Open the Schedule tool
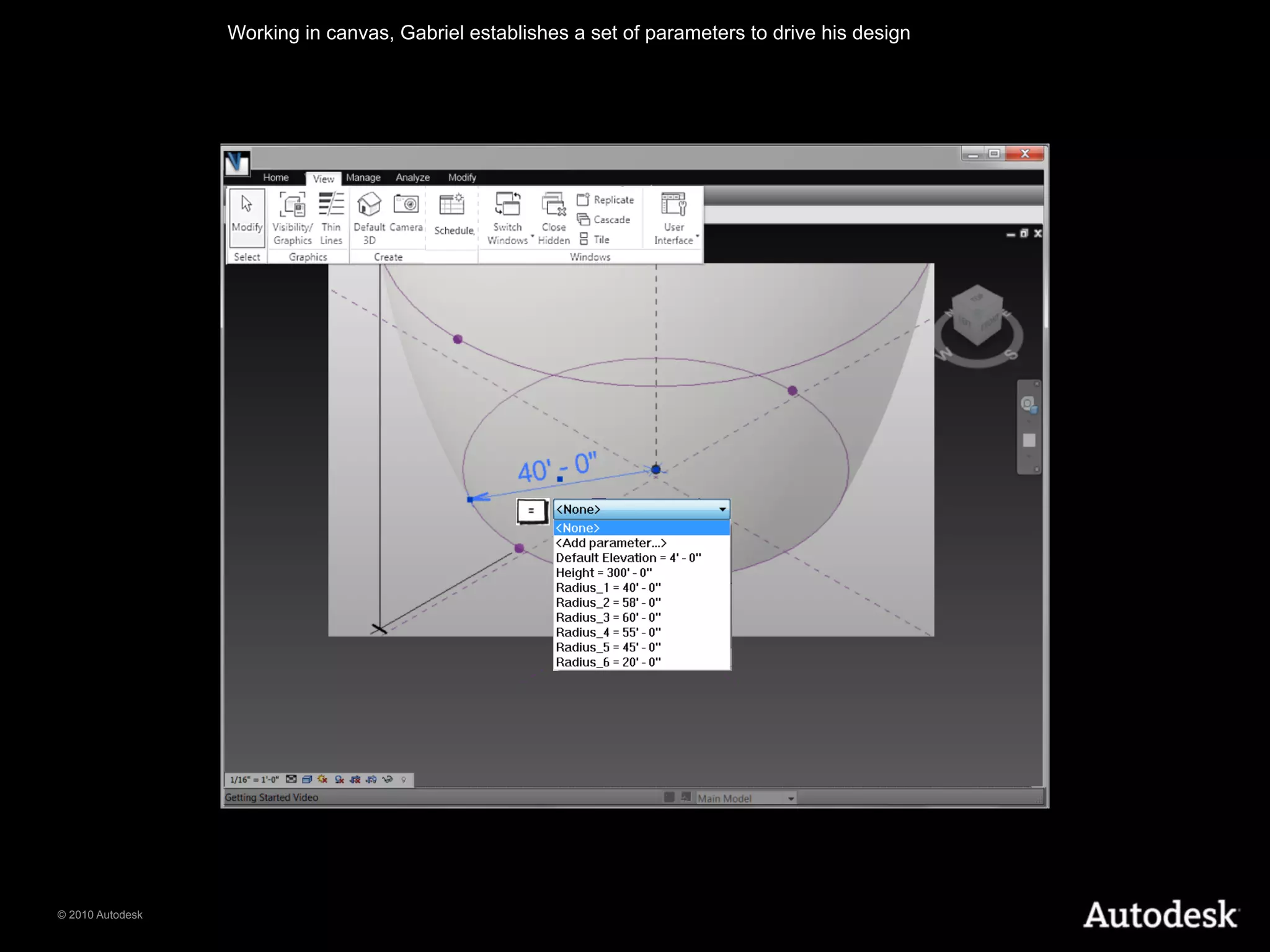 [x=454, y=214]
